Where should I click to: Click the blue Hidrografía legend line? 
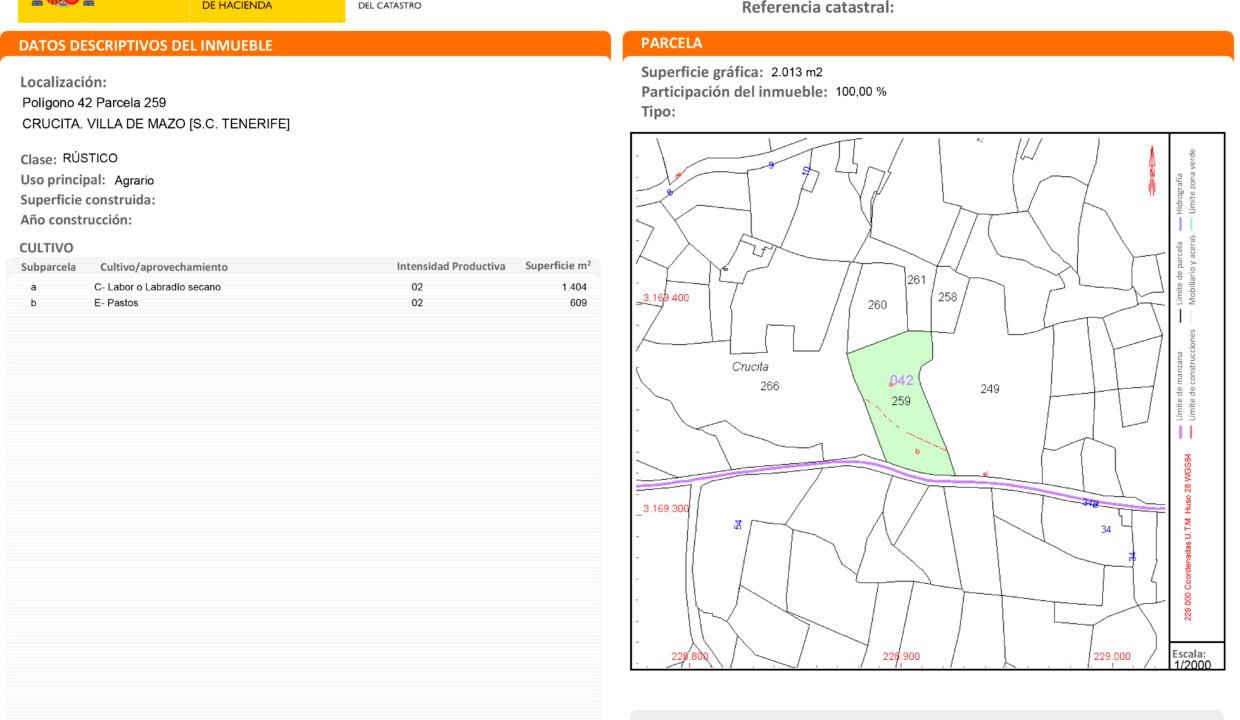tap(1180, 224)
